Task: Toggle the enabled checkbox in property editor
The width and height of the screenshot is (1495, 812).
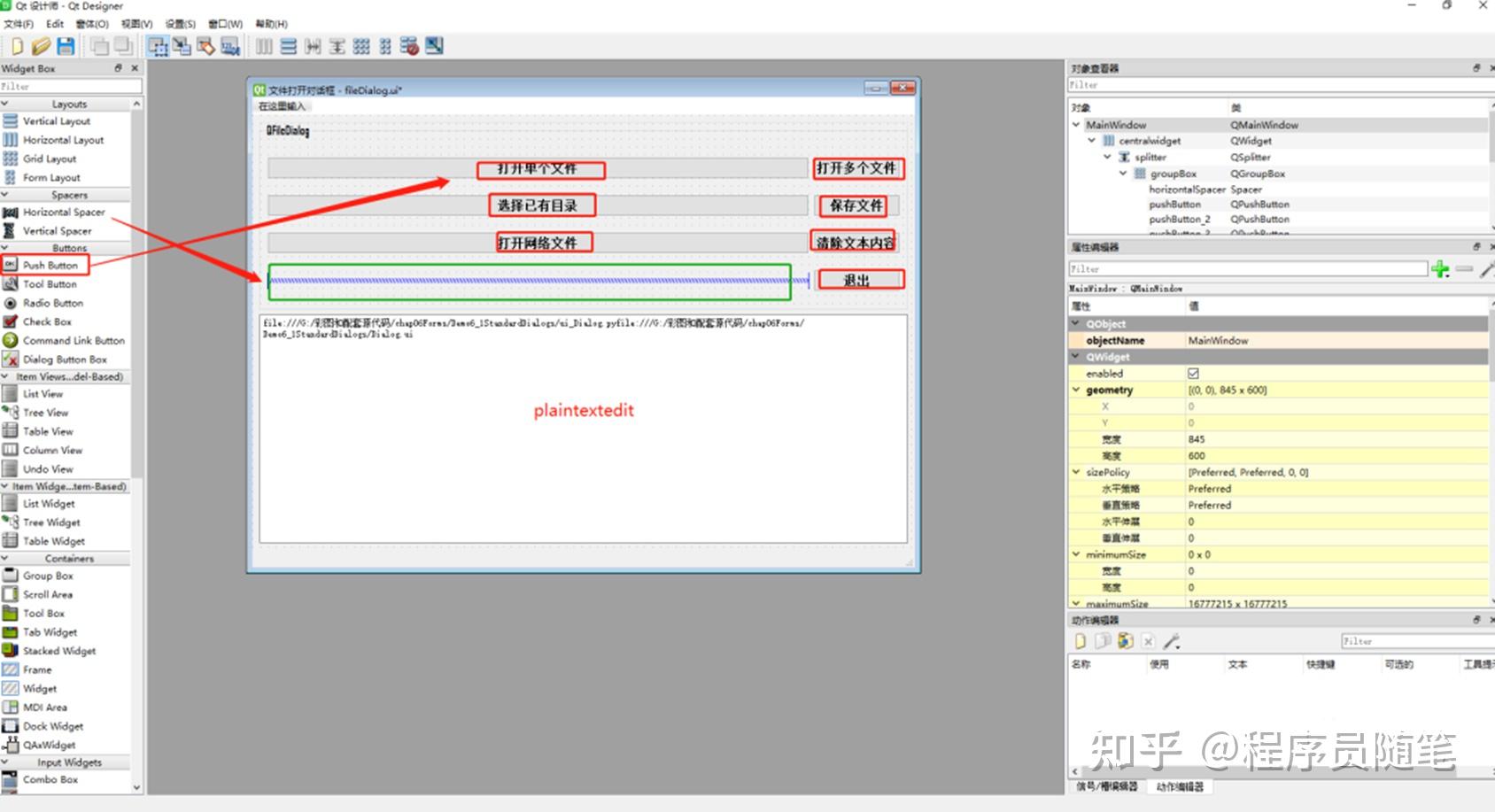Action: pyautogui.click(x=1191, y=373)
